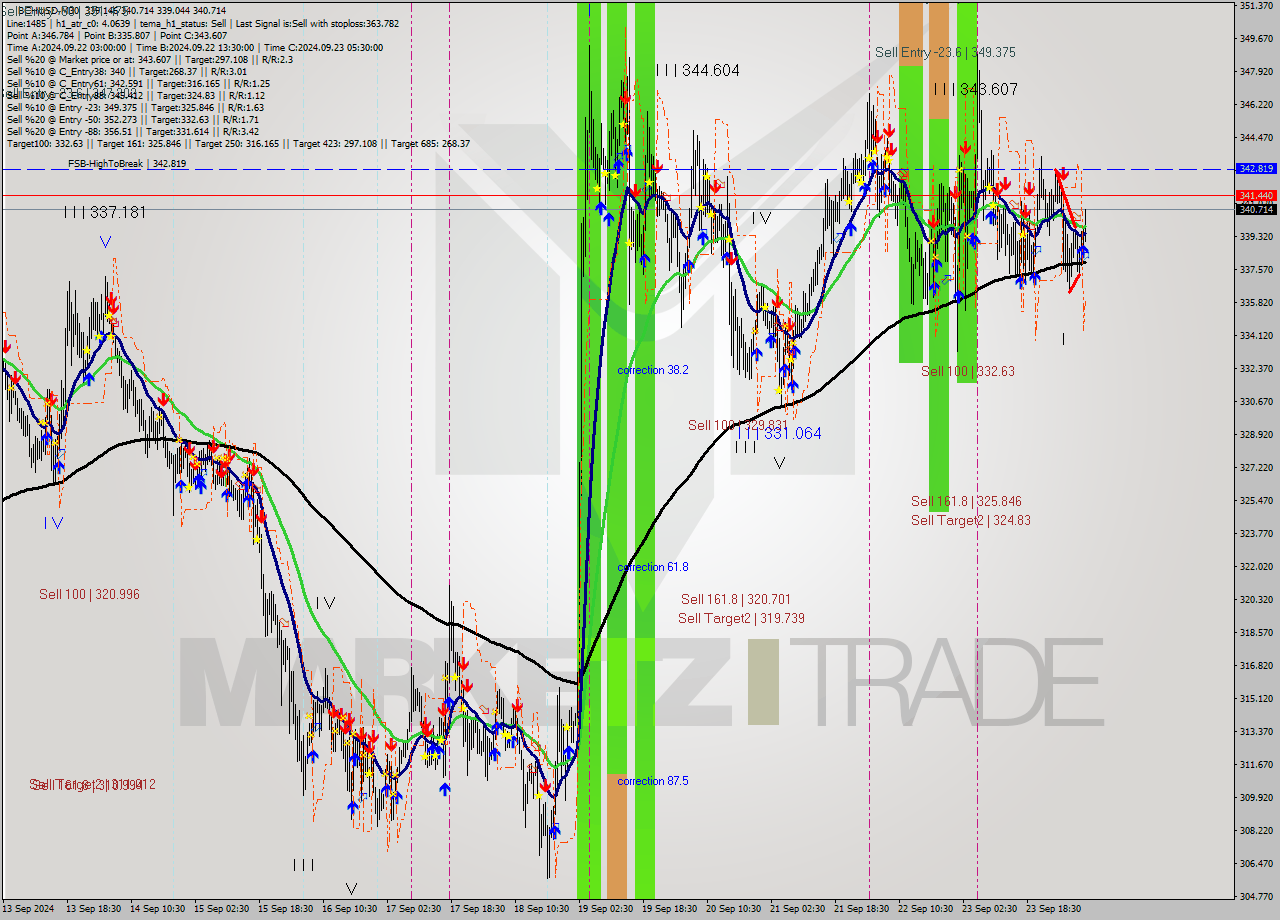
Task: Click the 328.920 price axis value
Action: 1256,435
